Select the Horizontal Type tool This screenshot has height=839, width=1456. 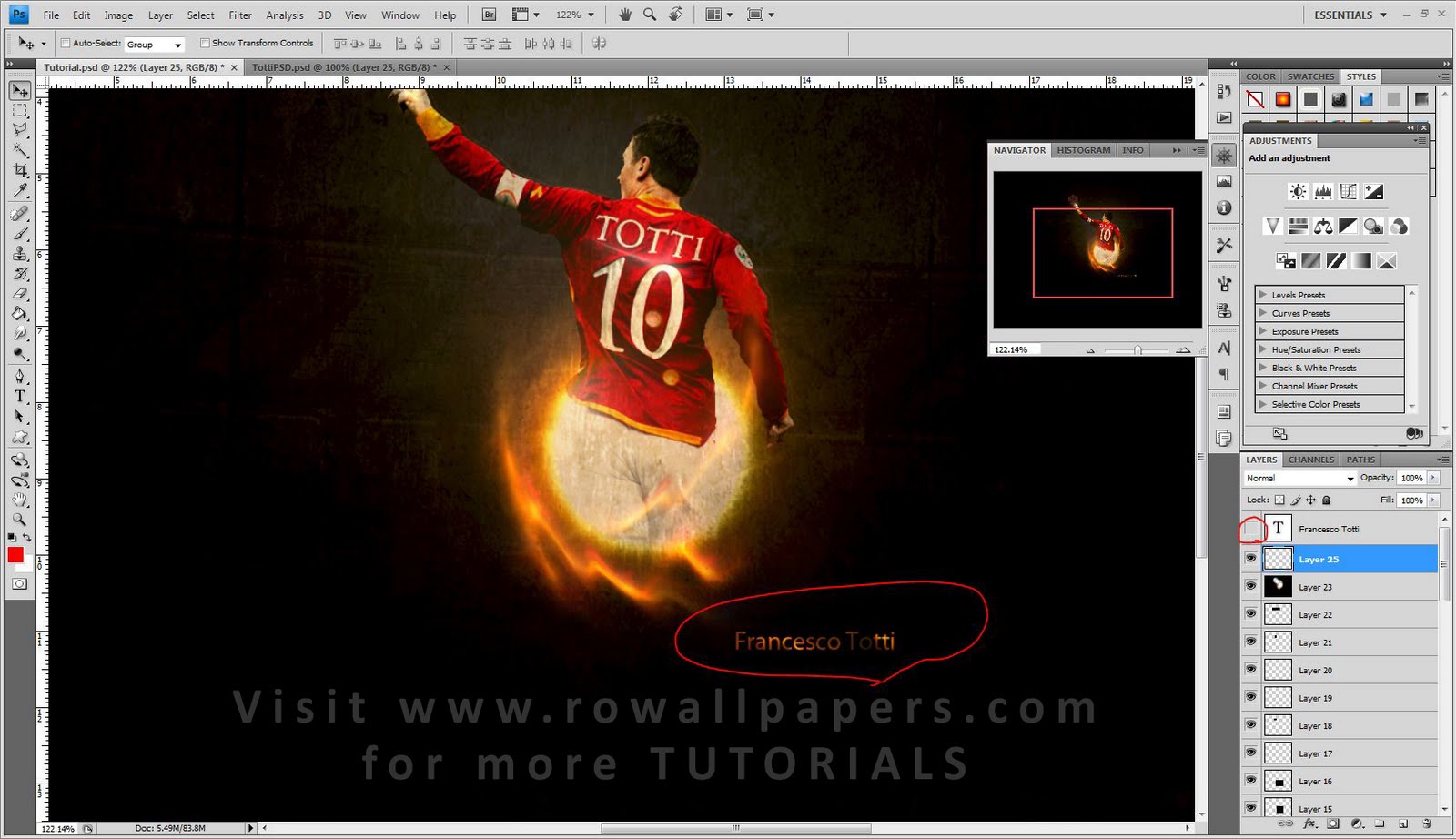[x=20, y=396]
